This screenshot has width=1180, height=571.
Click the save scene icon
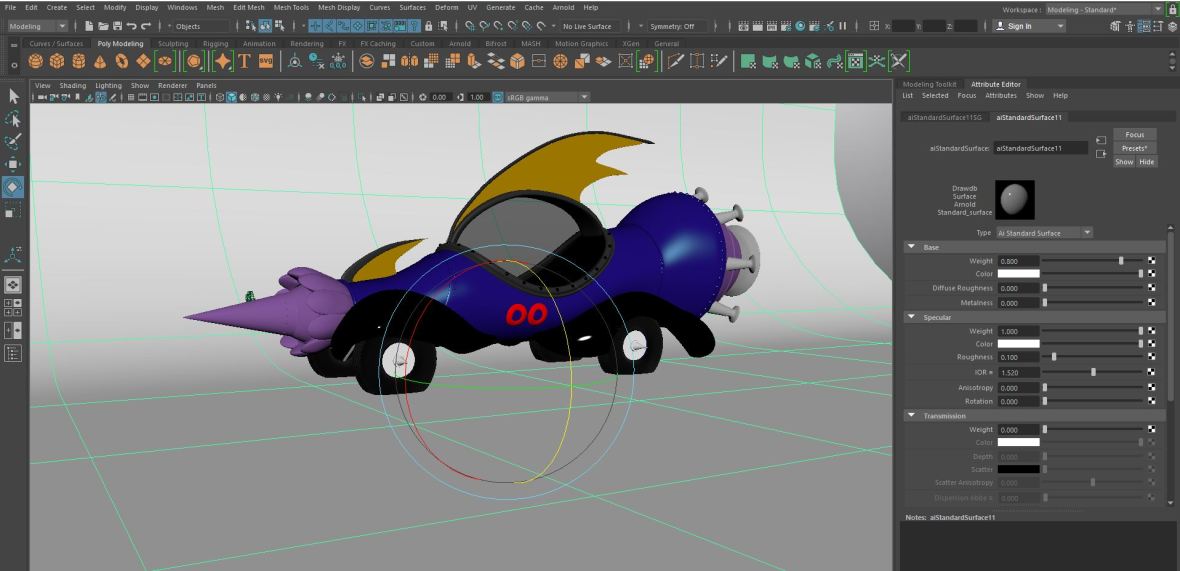117,26
